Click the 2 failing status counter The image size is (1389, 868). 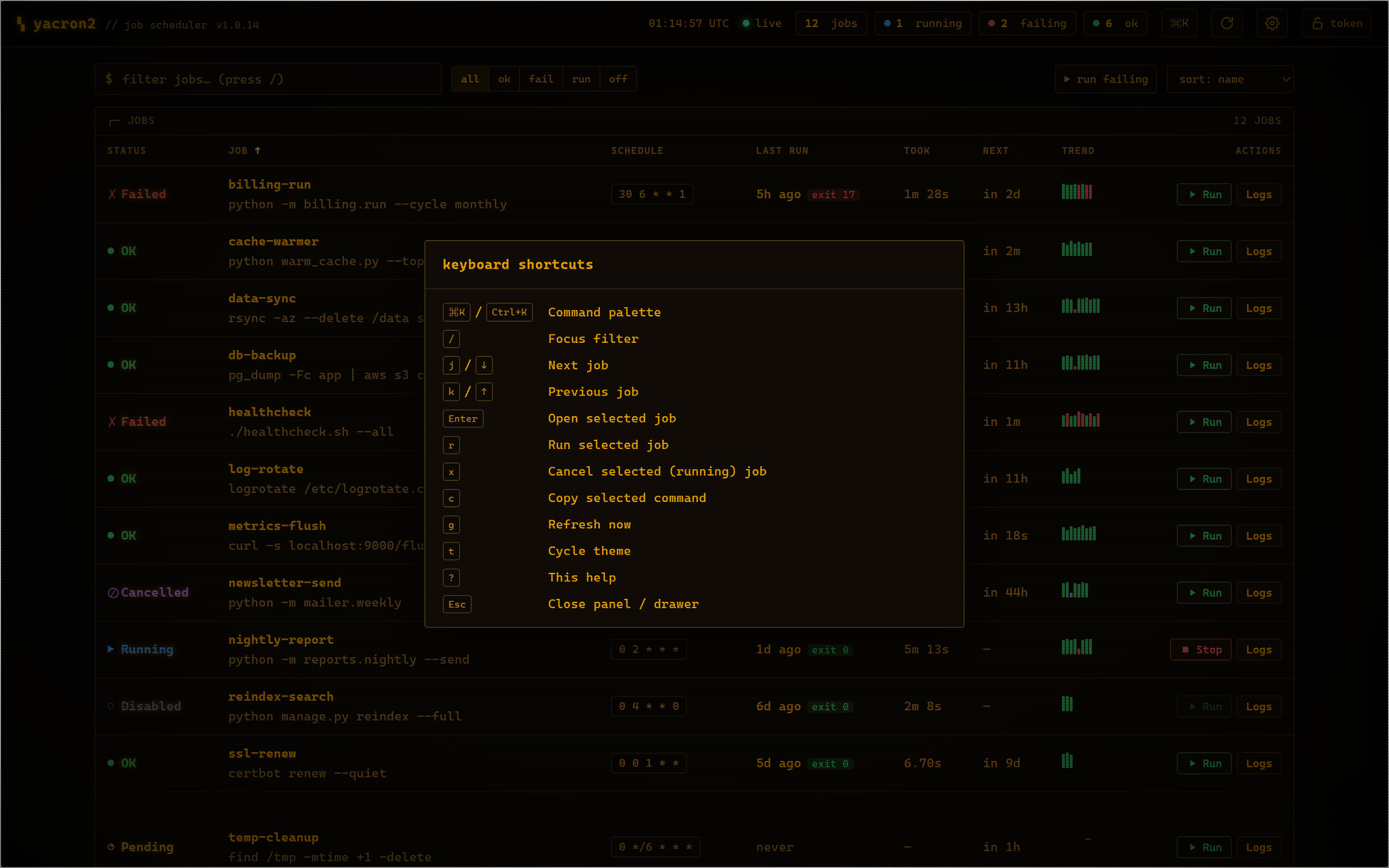pos(1027,24)
